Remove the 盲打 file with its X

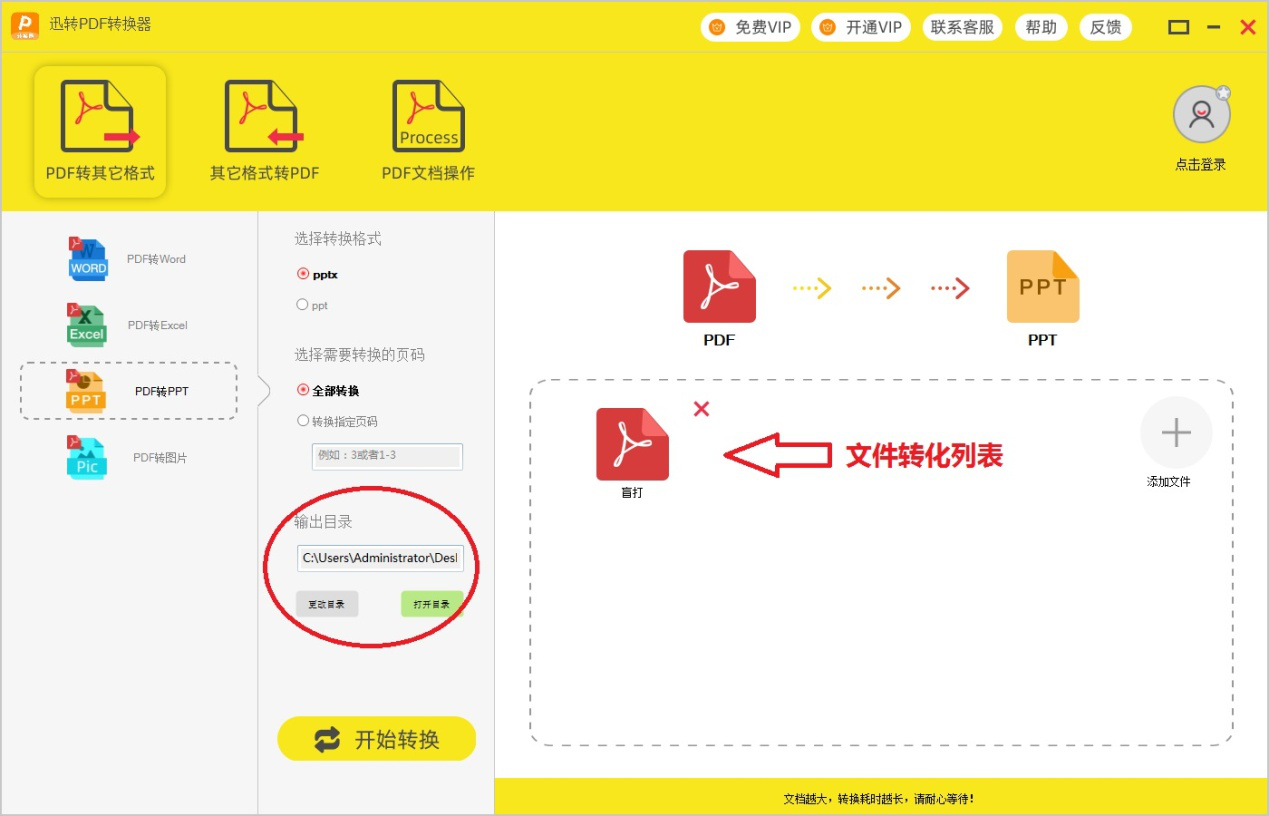tap(700, 409)
